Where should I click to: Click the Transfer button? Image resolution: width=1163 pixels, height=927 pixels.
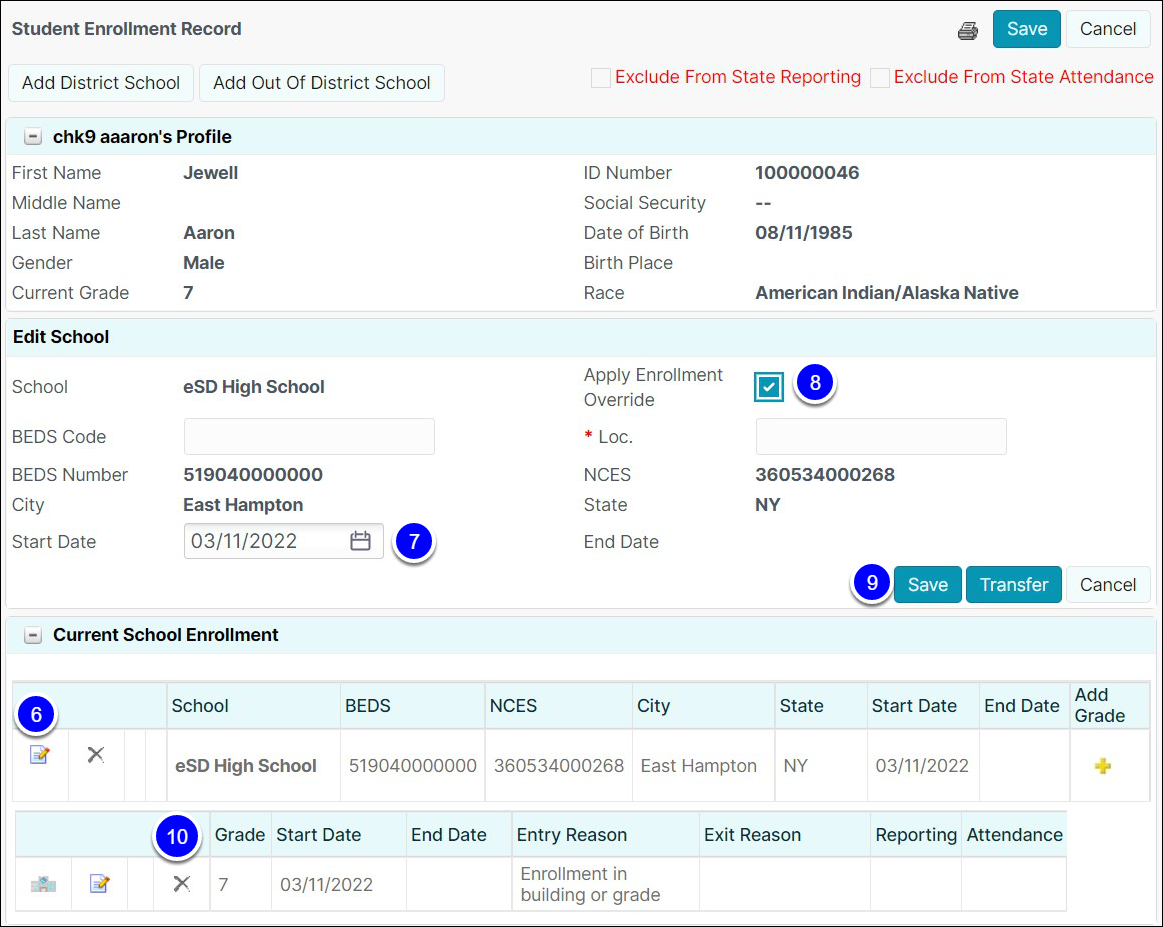click(1014, 584)
